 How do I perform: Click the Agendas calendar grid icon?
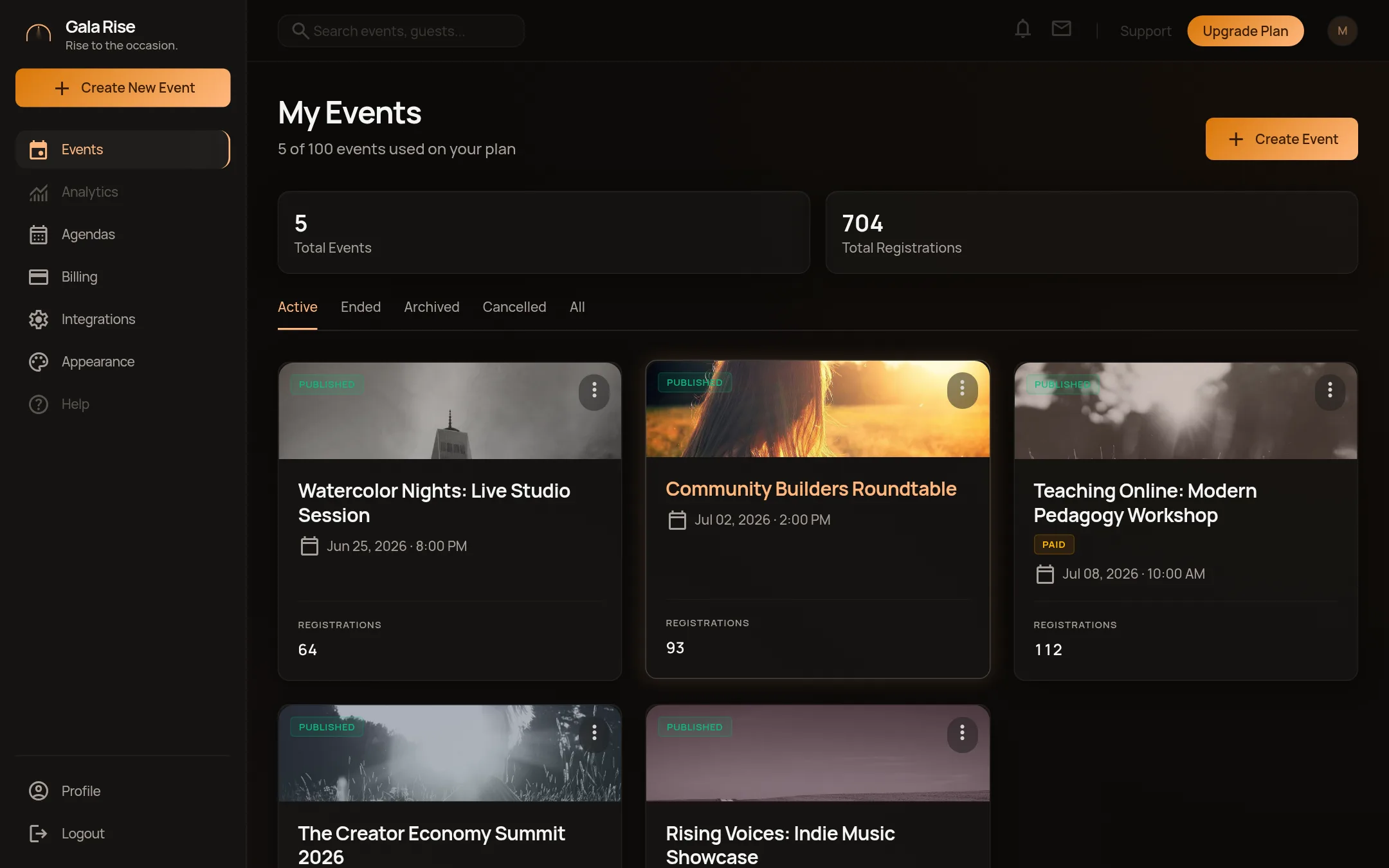click(x=39, y=235)
